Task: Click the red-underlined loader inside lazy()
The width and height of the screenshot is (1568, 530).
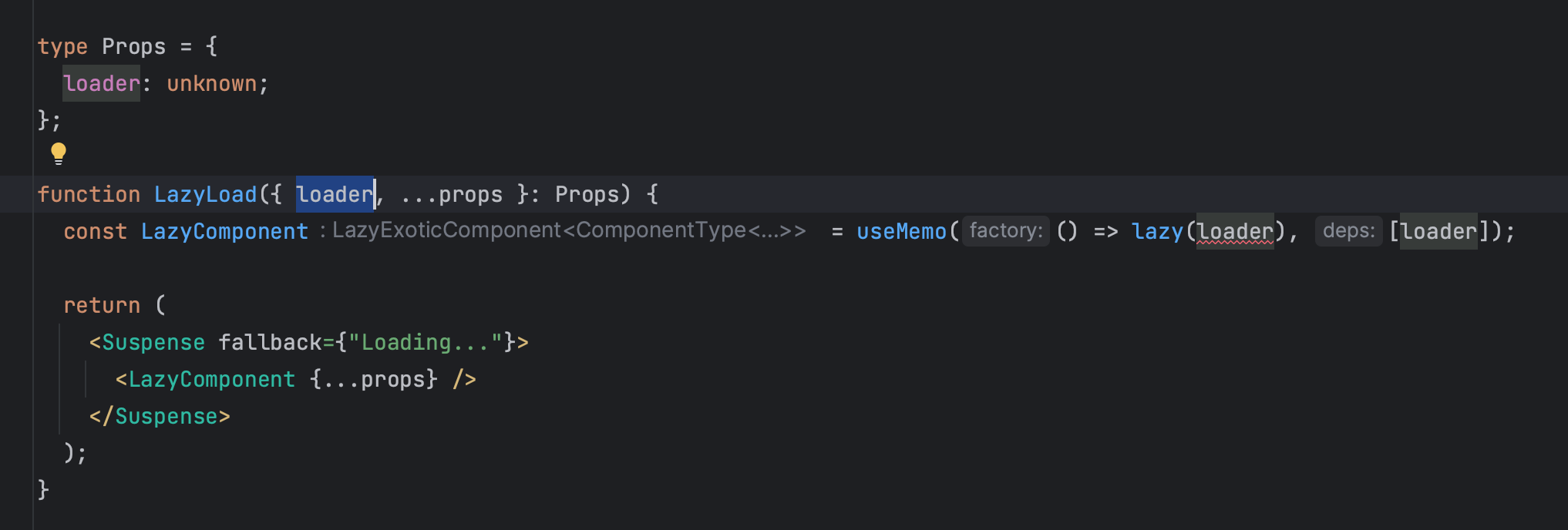Action: [x=1235, y=231]
